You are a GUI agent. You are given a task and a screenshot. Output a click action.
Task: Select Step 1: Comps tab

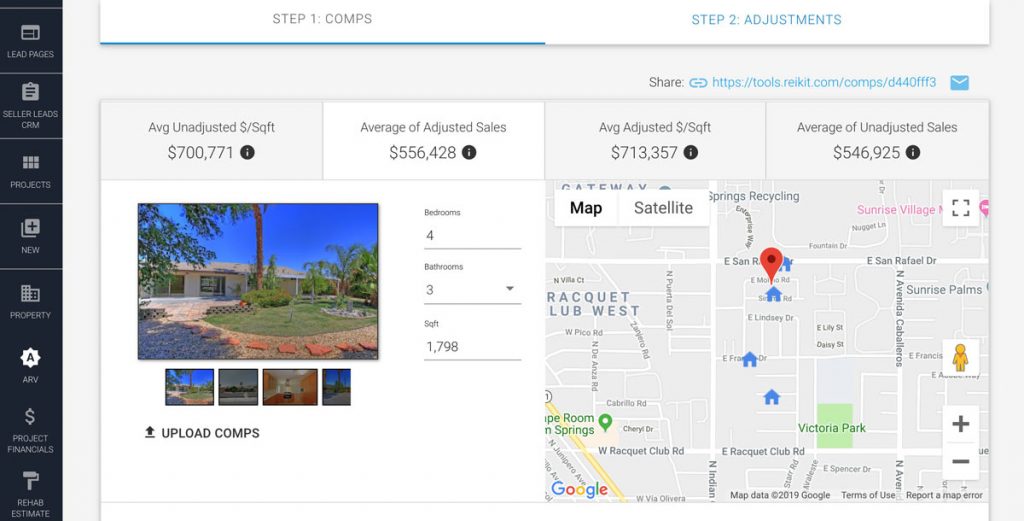[x=323, y=20]
